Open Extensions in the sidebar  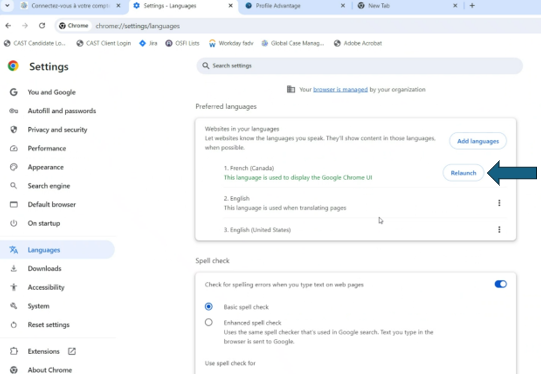click(x=43, y=351)
